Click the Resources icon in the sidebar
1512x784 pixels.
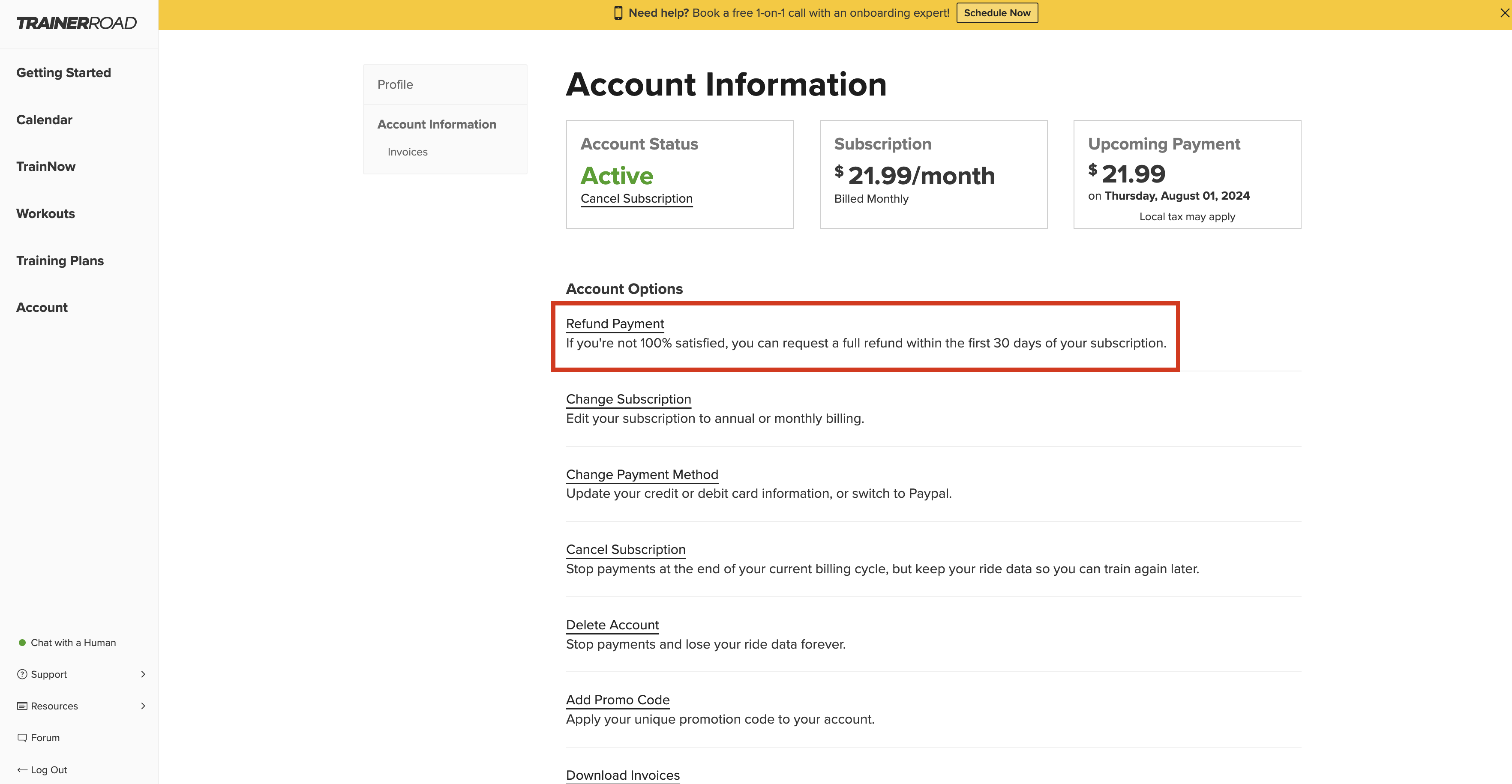pyautogui.click(x=22, y=706)
